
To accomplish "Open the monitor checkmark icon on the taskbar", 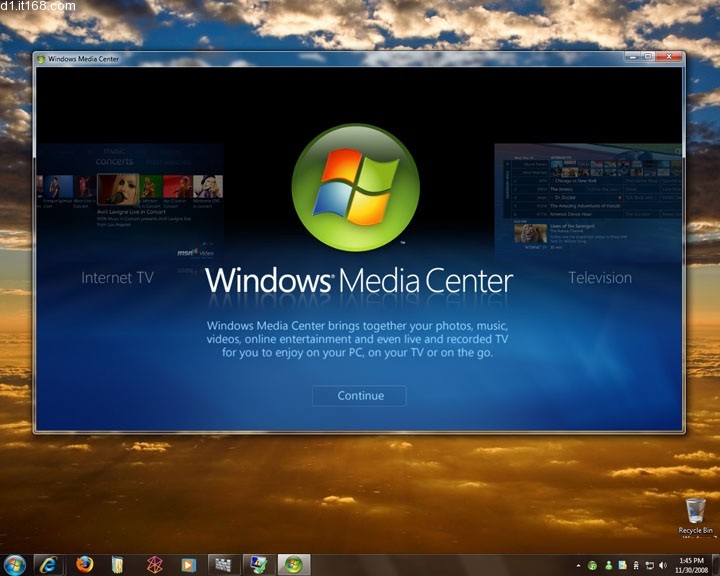I will tap(259, 565).
